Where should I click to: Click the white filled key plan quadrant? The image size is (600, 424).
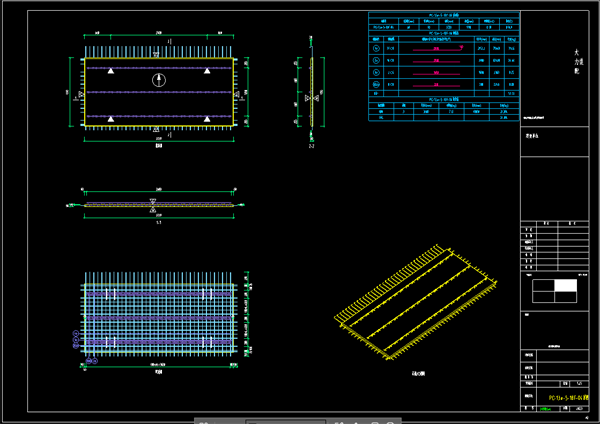566,285
